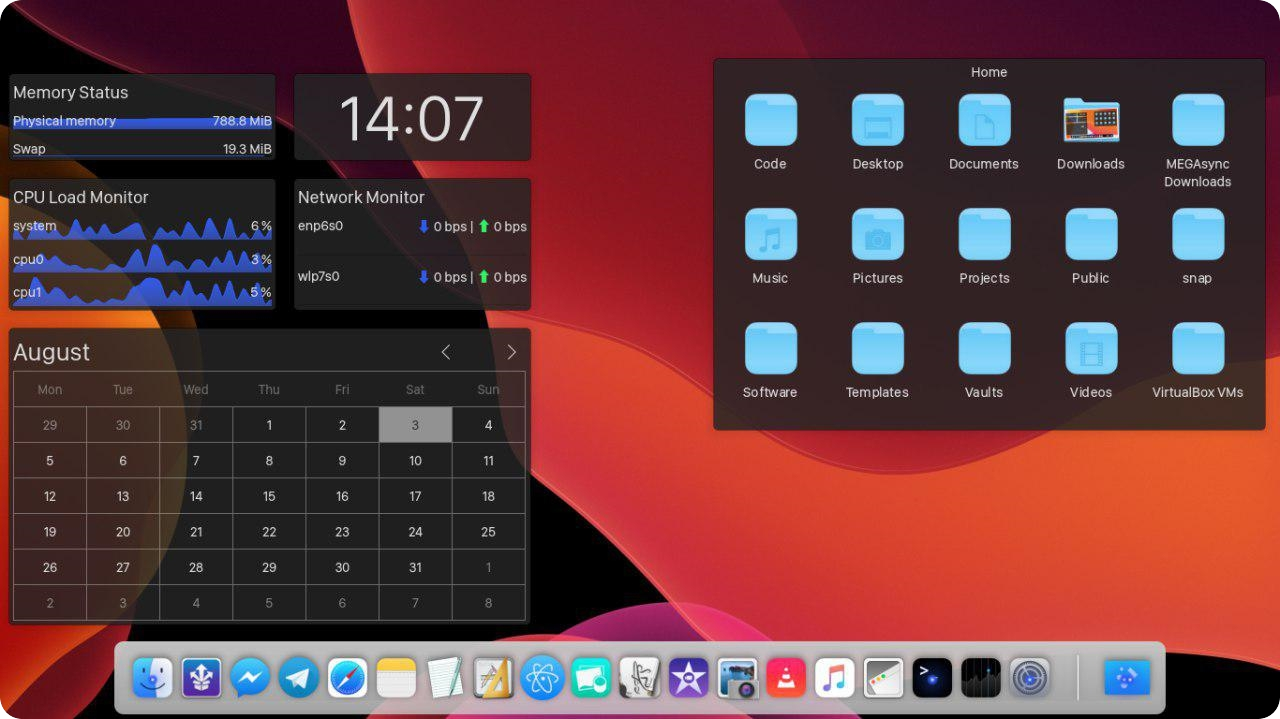Launch VLC cone icon in dock

(786, 678)
